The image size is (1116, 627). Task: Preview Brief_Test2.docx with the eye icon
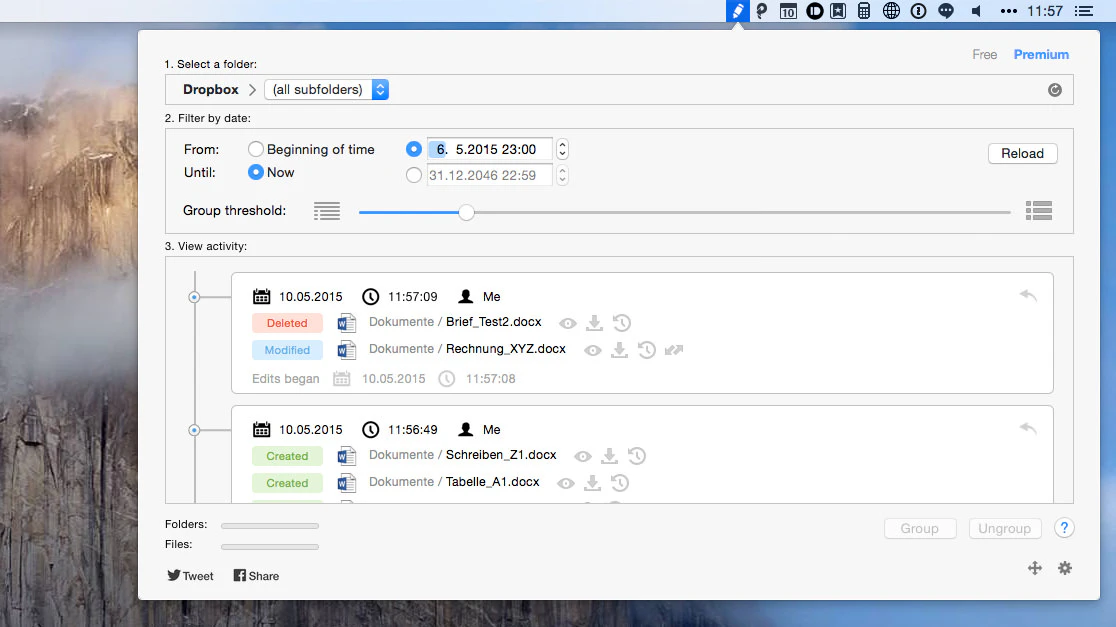click(567, 323)
